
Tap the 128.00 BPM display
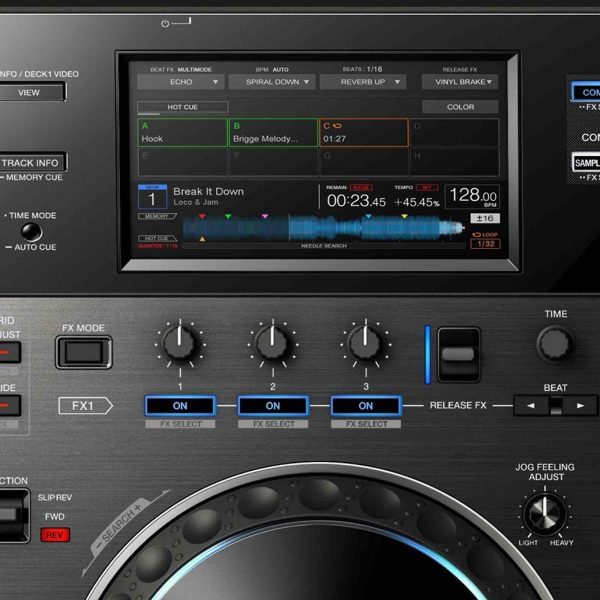point(473,197)
